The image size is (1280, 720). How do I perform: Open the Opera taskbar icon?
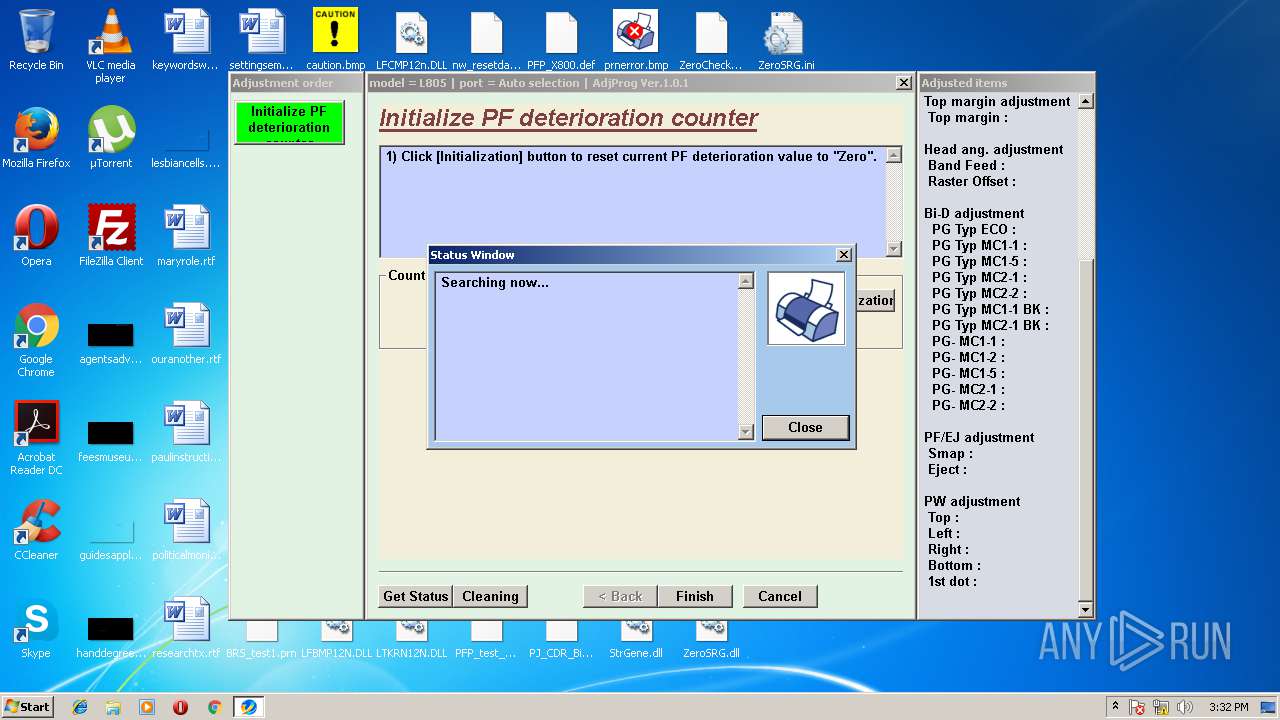(x=180, y=707)
